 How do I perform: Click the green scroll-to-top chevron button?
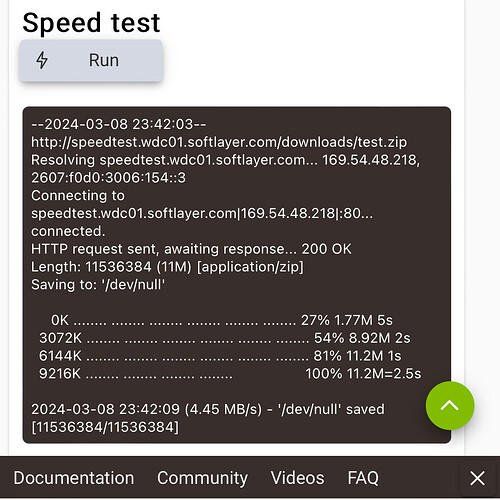pos(450,406)
